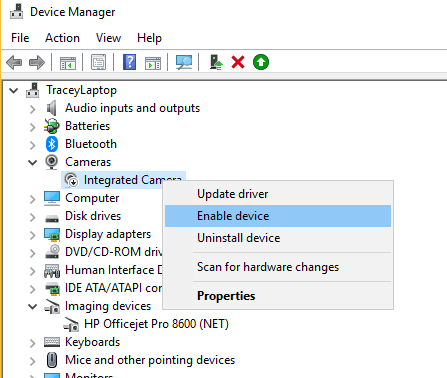Viewport: 447px width, 378px height.
Task: Open the Properties toolbar icon
Action: [x=99, y=62]
